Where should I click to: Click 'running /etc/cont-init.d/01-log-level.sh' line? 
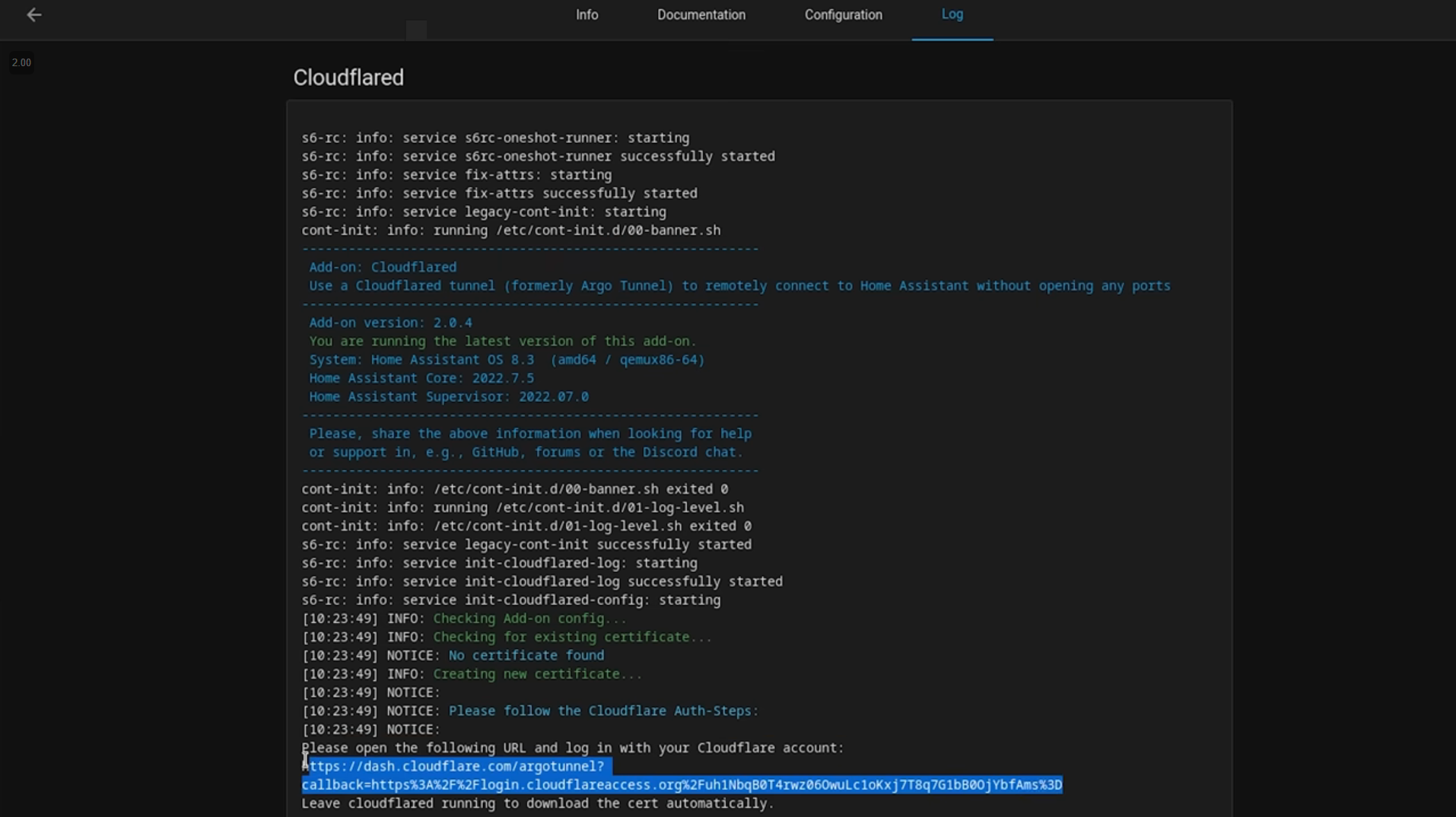point(523,507)
